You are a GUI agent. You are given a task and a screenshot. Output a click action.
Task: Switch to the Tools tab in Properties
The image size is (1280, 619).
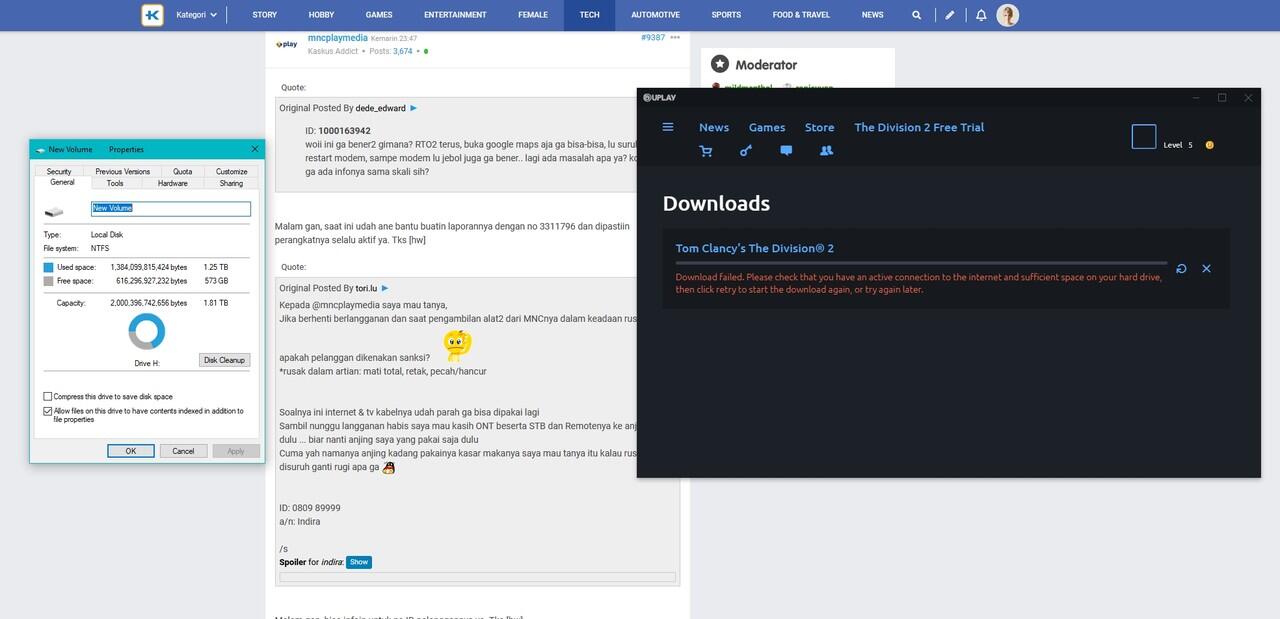click(115, 183)
